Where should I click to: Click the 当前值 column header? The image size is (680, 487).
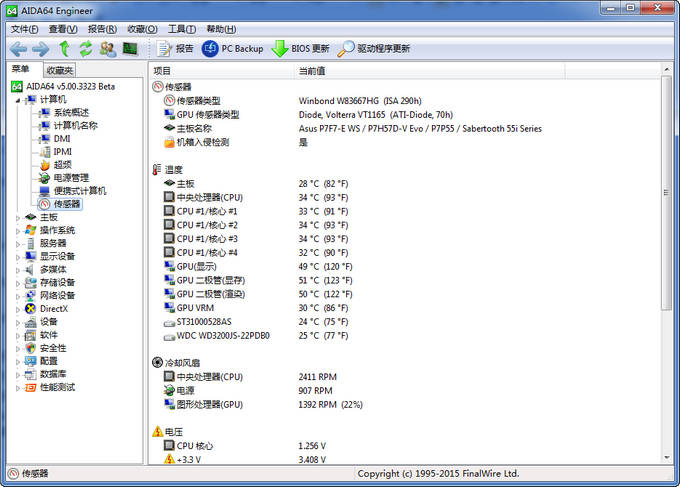pyautogui.click(x=429, y=71)
